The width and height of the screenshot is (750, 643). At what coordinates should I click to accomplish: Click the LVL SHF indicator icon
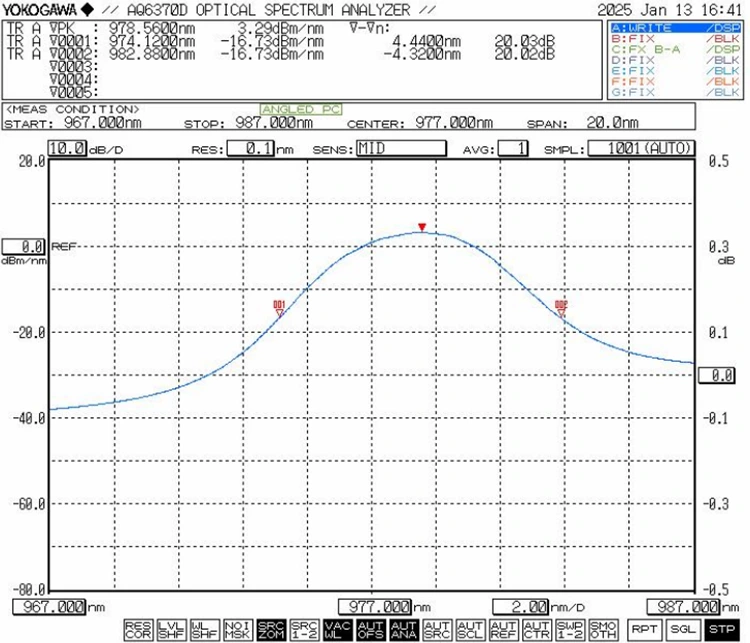(x=172, y=628)
